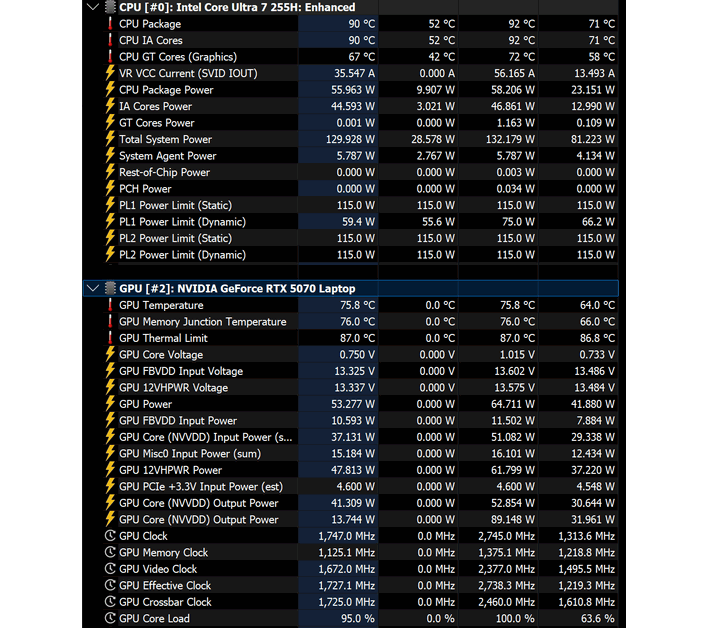Select the PL2 Power Limit (Static) label
Screen dimensions: 708x628
click(x=176, y=238)
